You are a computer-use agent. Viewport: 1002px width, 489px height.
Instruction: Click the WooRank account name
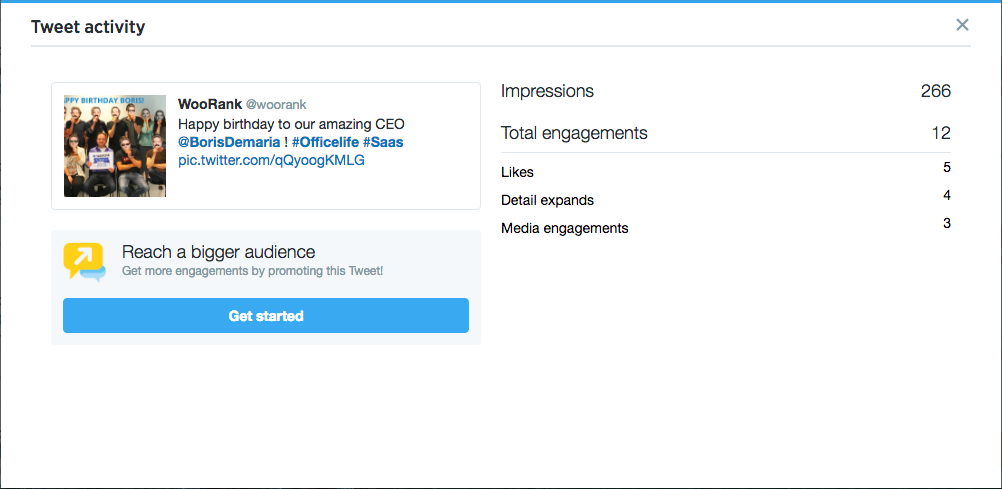pyautogui.click(x=210, y=104)
